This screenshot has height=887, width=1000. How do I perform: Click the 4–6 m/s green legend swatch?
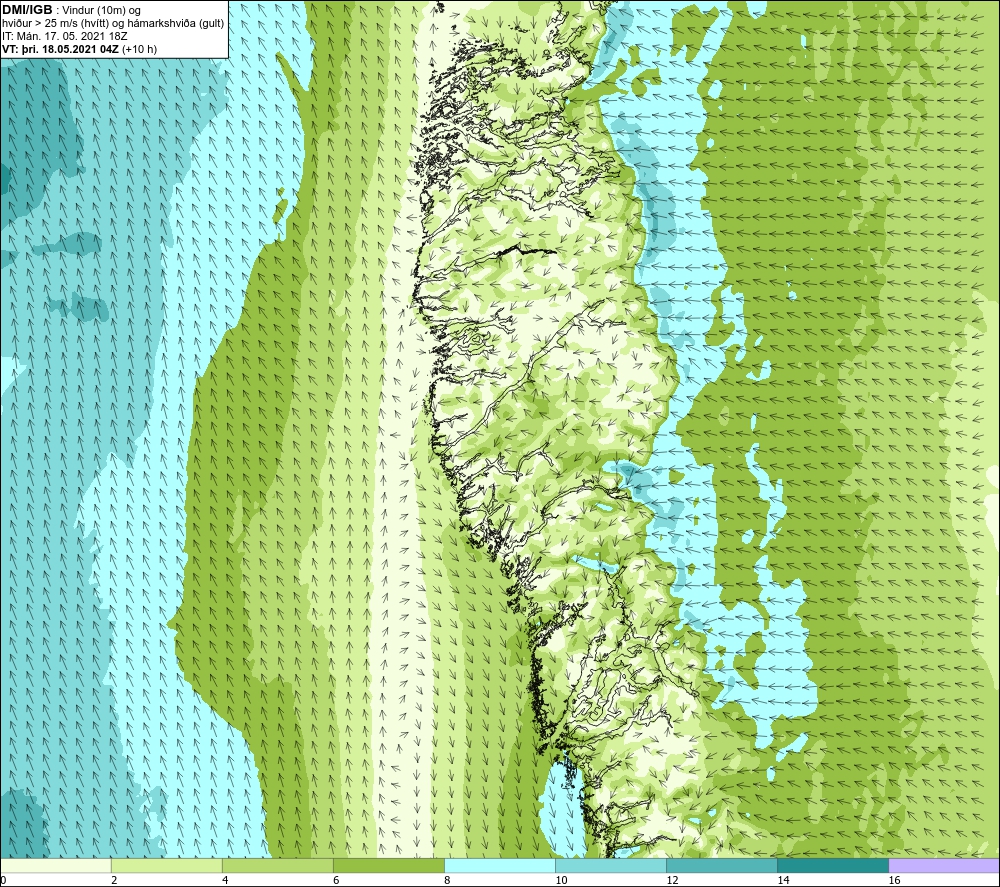pyautogui.click(x=277, y=866)
